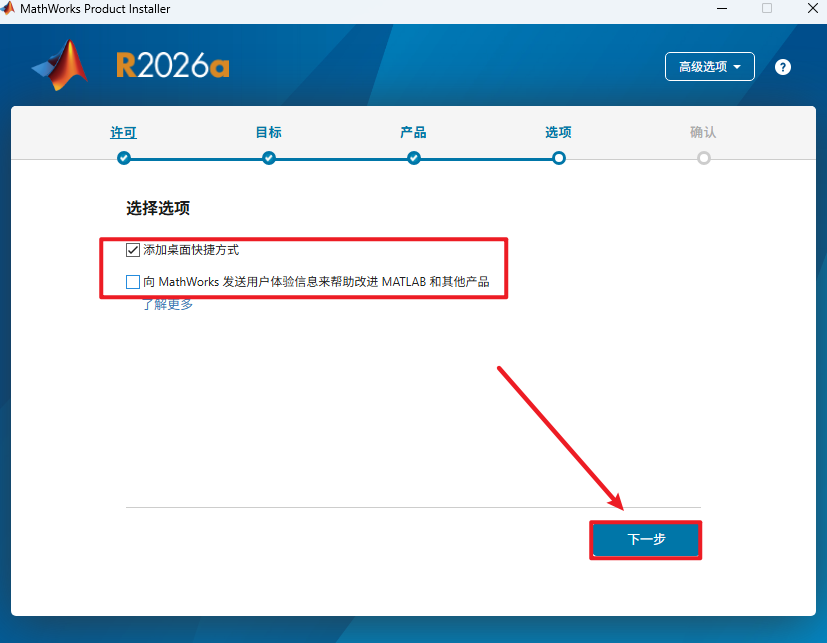The image size is (827, 643).
Task: Click the current 选项 step circle marker
Action: (x=559, y=158)
